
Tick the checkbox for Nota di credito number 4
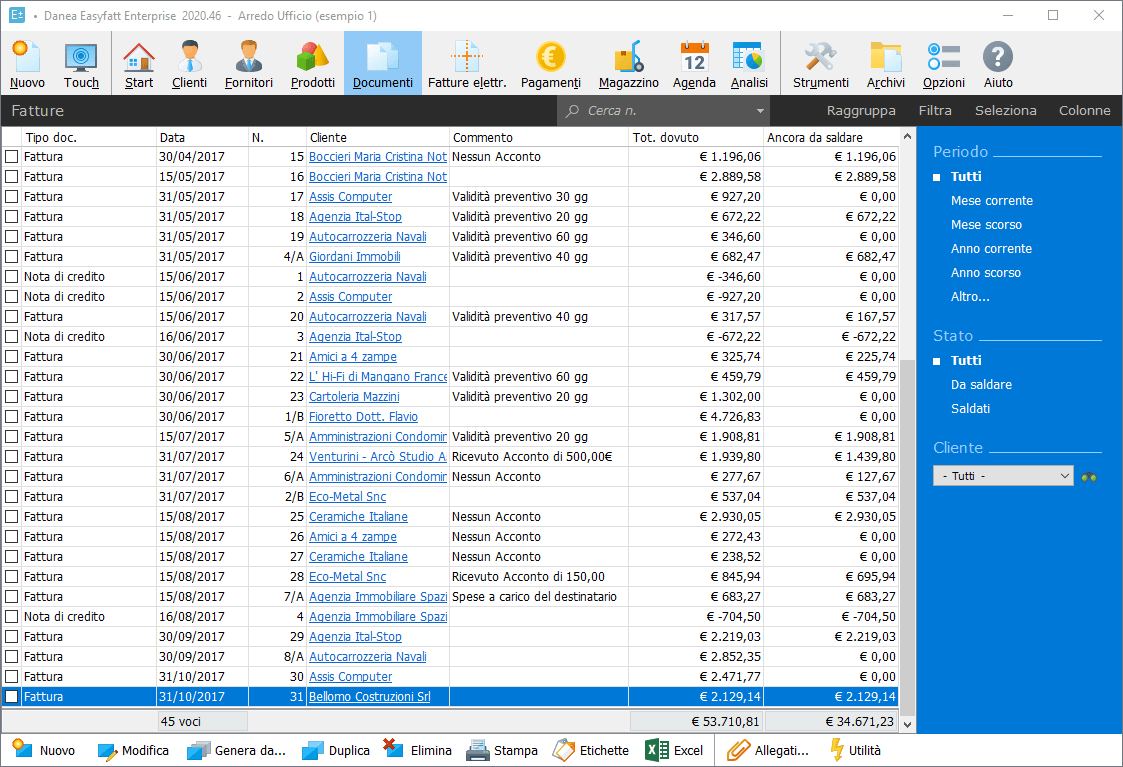click(12, 617)
